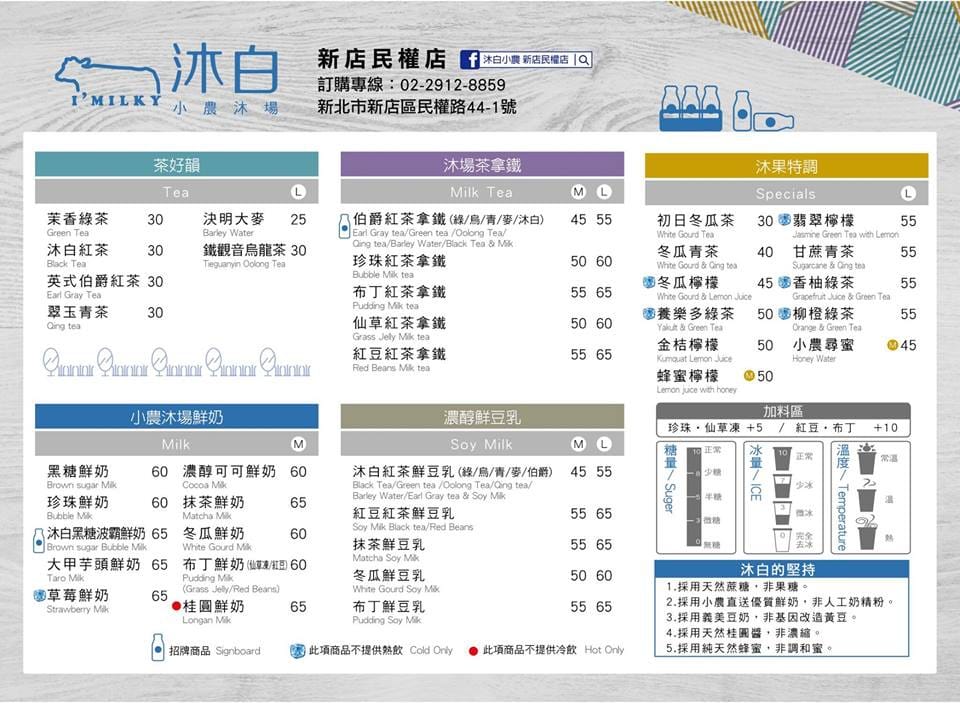Toggle the hot-only marker next to 草莓鮮奶
This screenshot has width=960, height=703.
[x=38, y=593]
